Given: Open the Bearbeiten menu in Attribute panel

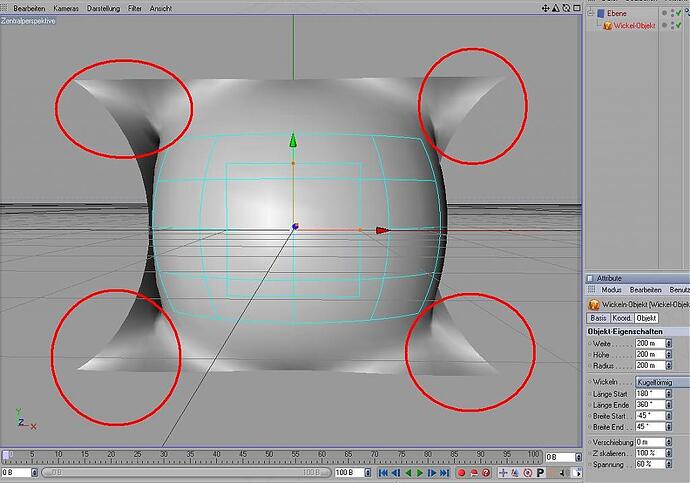Looking at the screenshot, I should click(x=646, y=290).
